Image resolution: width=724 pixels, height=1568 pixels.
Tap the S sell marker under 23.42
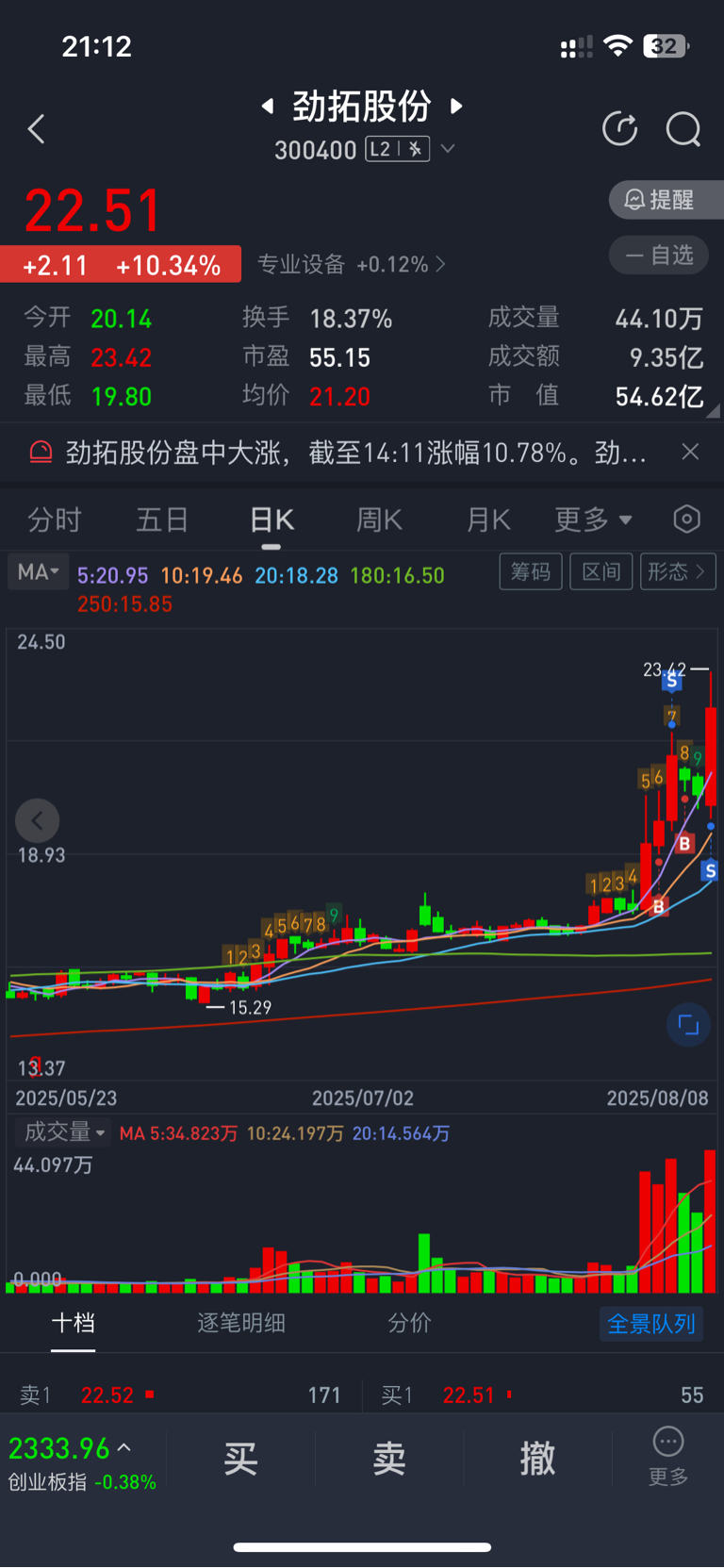click(x=672, y=680)
